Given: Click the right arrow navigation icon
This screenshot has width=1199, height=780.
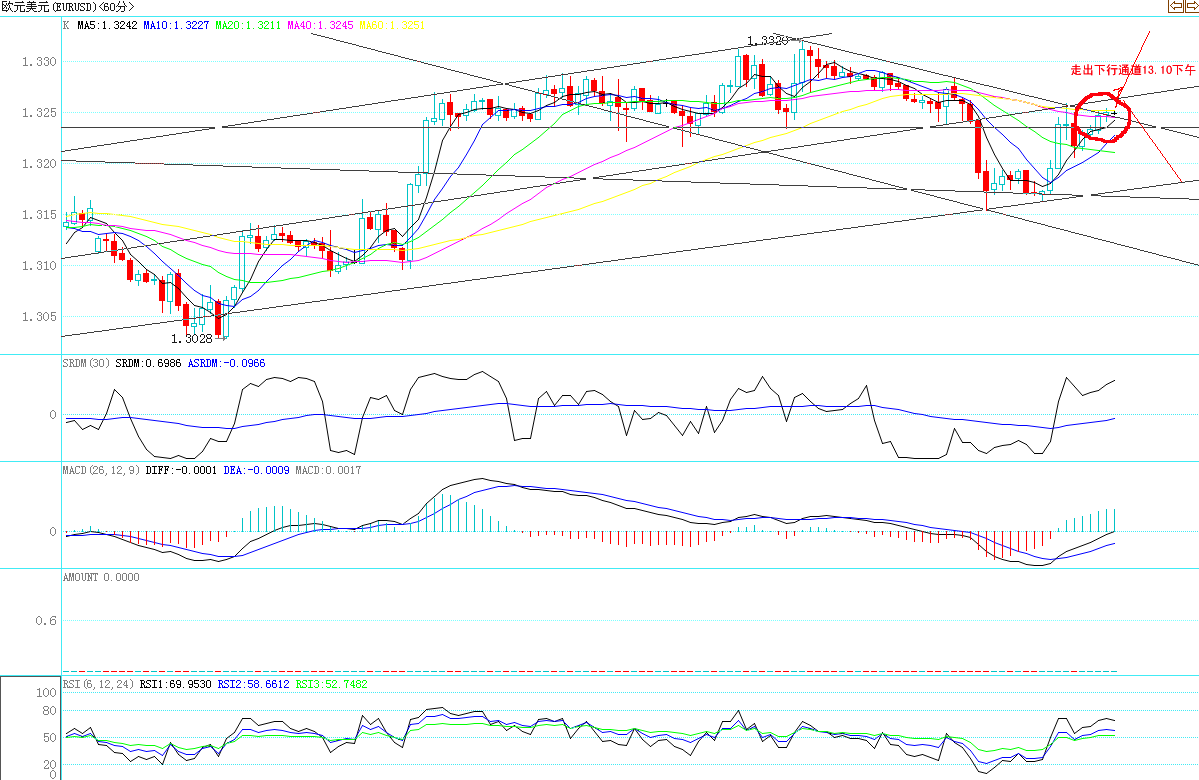Looking at the screenshot, I should click(x=1191, y=7).
